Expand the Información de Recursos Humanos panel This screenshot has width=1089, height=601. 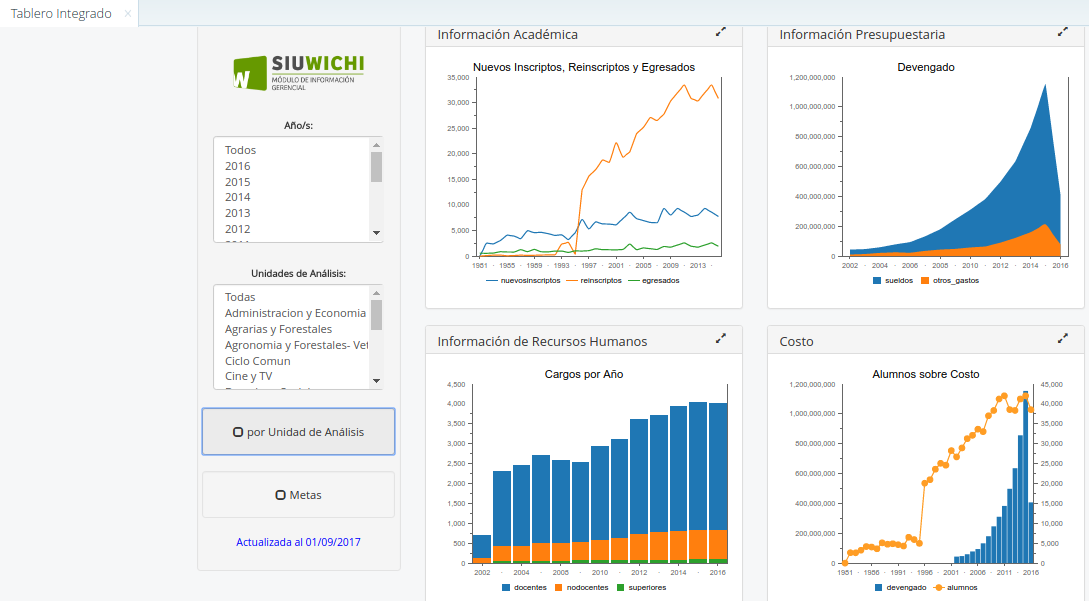click(x=720, y=339)
